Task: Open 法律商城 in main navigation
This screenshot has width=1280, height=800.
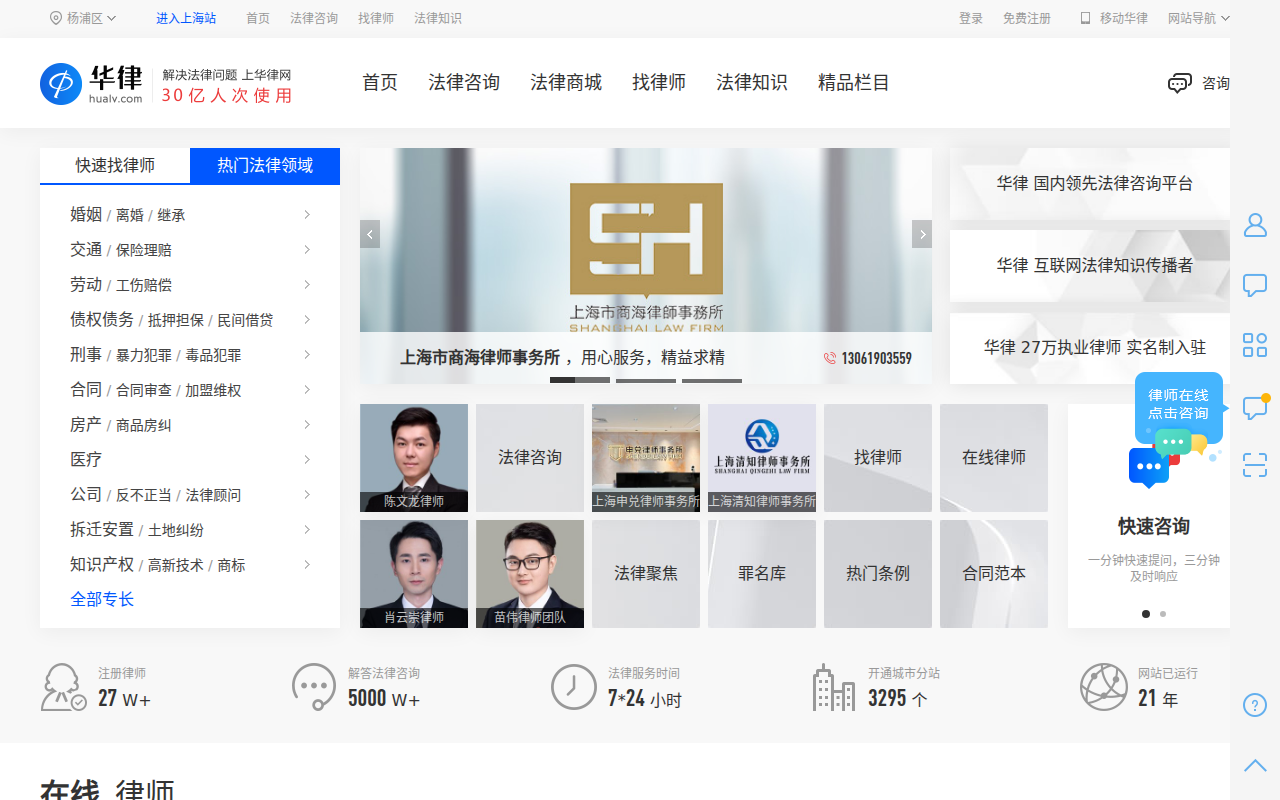Action: [x=566, y=83]
